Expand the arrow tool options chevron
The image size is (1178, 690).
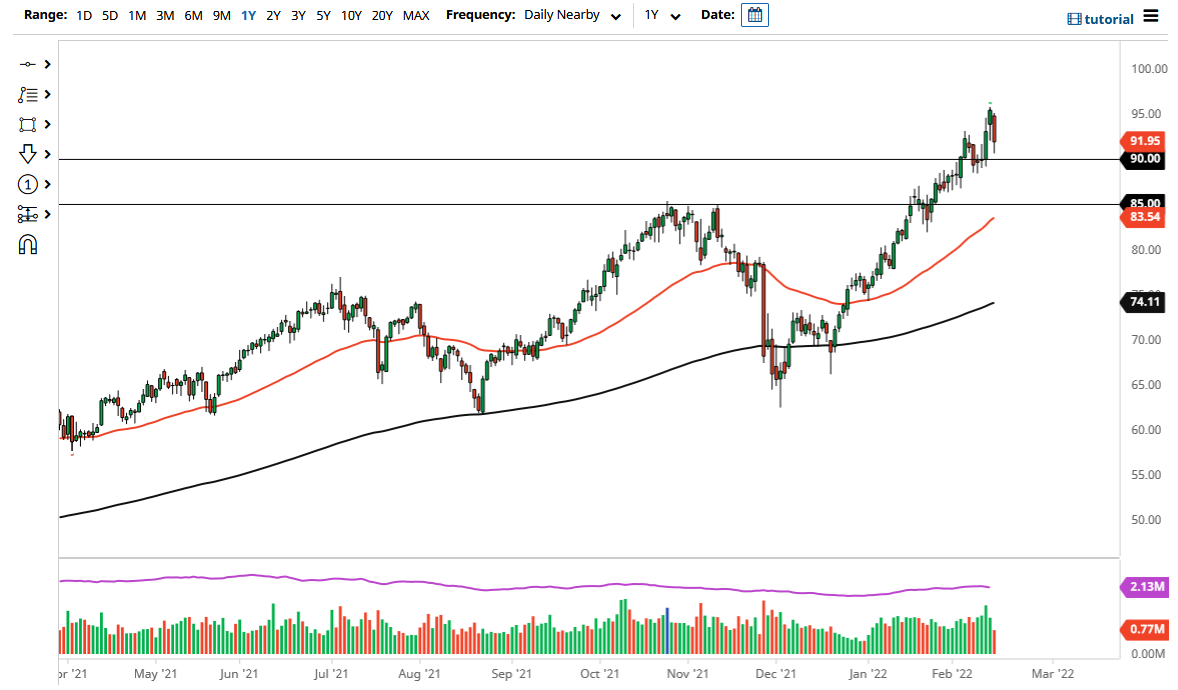coord(47,154)
